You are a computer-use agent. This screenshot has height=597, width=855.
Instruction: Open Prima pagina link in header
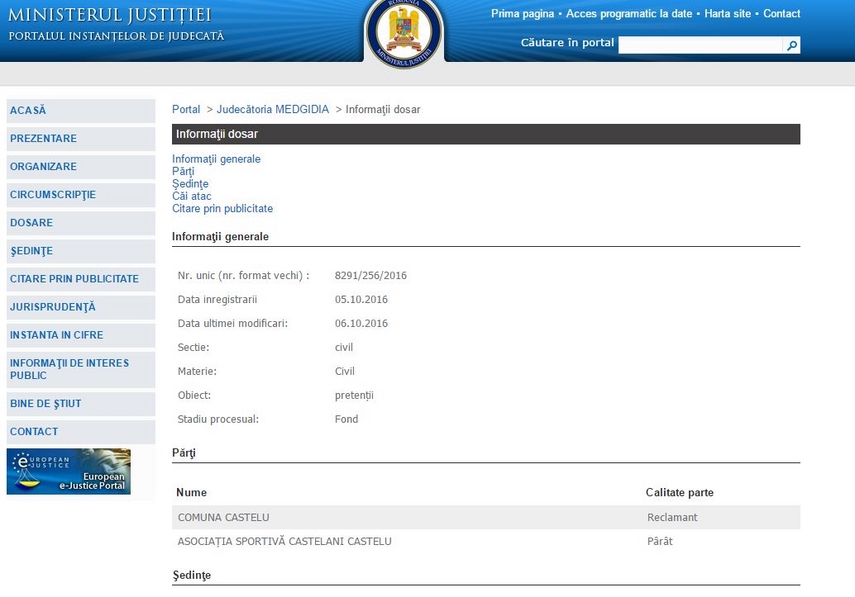(522, 14)
